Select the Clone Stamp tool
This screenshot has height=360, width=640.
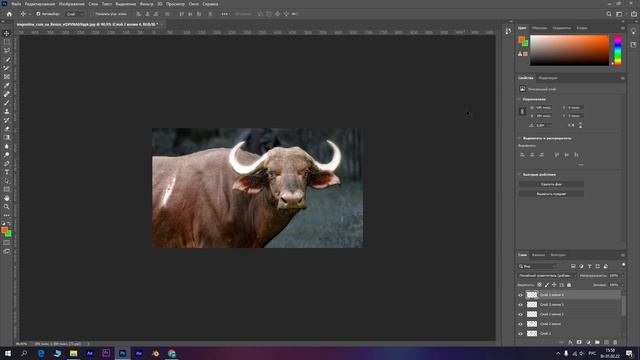[x=7, y=111]
